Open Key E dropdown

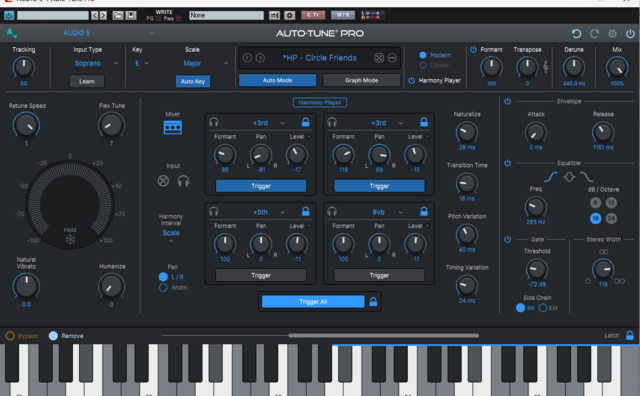pyautogui.click(x=142, y=63)
